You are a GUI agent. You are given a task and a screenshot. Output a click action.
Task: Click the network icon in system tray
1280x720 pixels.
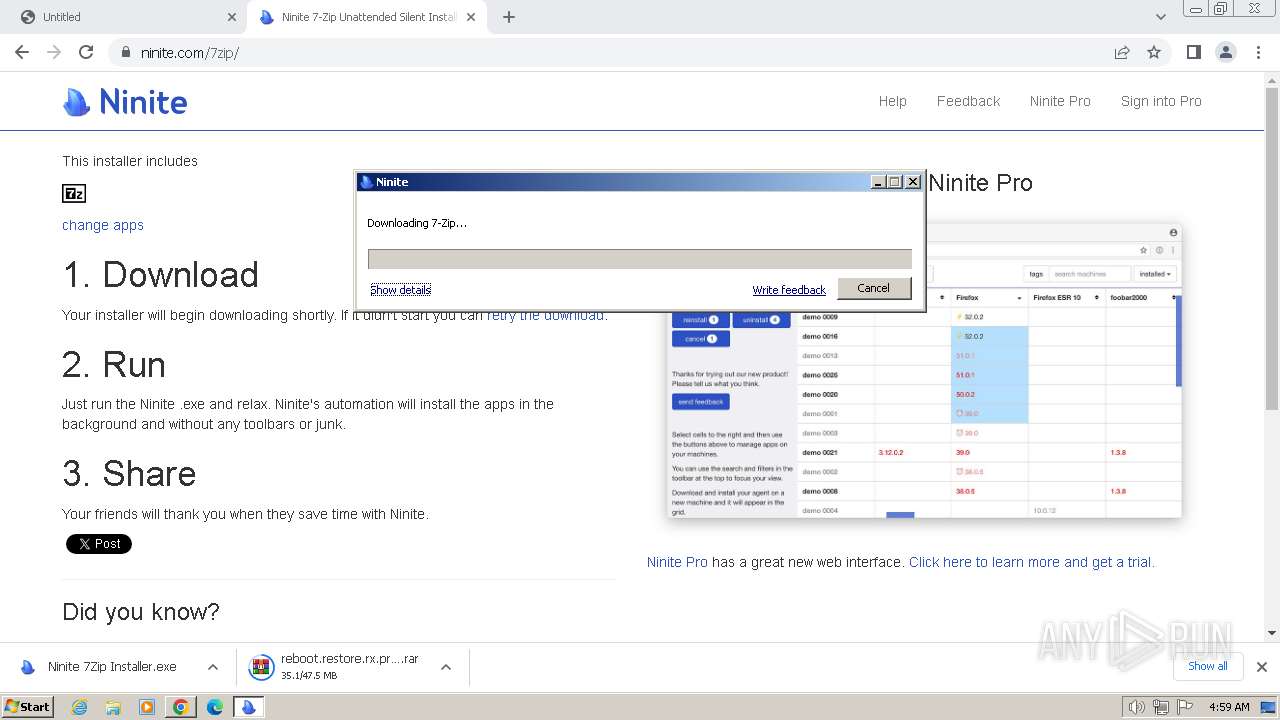pos(1161,707)
